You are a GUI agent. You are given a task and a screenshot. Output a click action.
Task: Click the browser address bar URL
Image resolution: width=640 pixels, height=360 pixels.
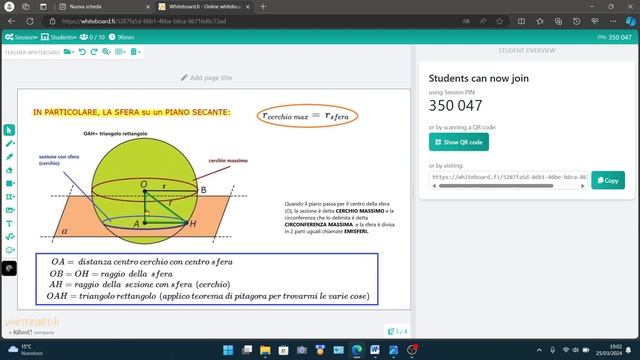coord(144,21)
